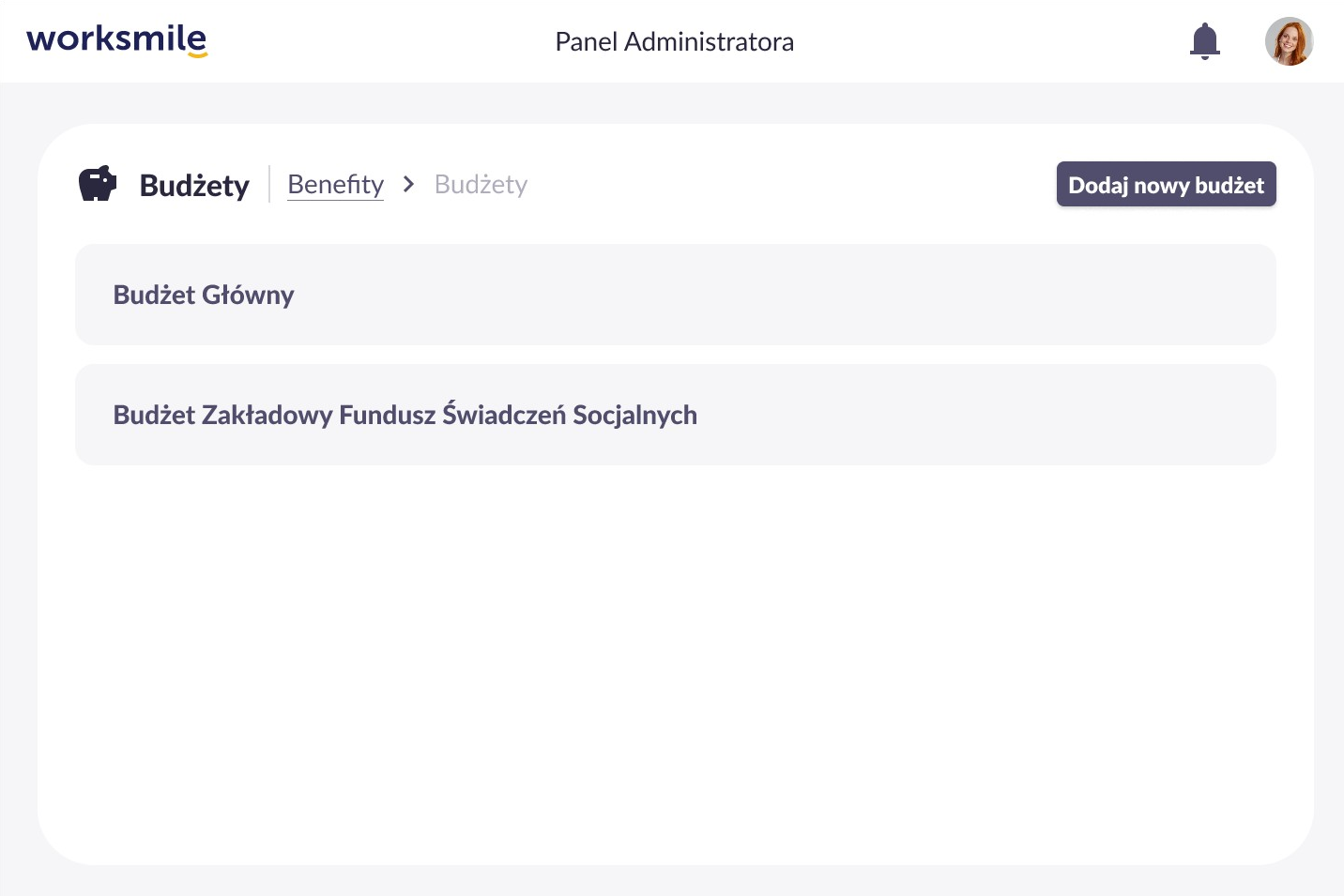Click the piggy bank Budżety icon
The image size is (1344, 896).
click(x=98, y=184)
